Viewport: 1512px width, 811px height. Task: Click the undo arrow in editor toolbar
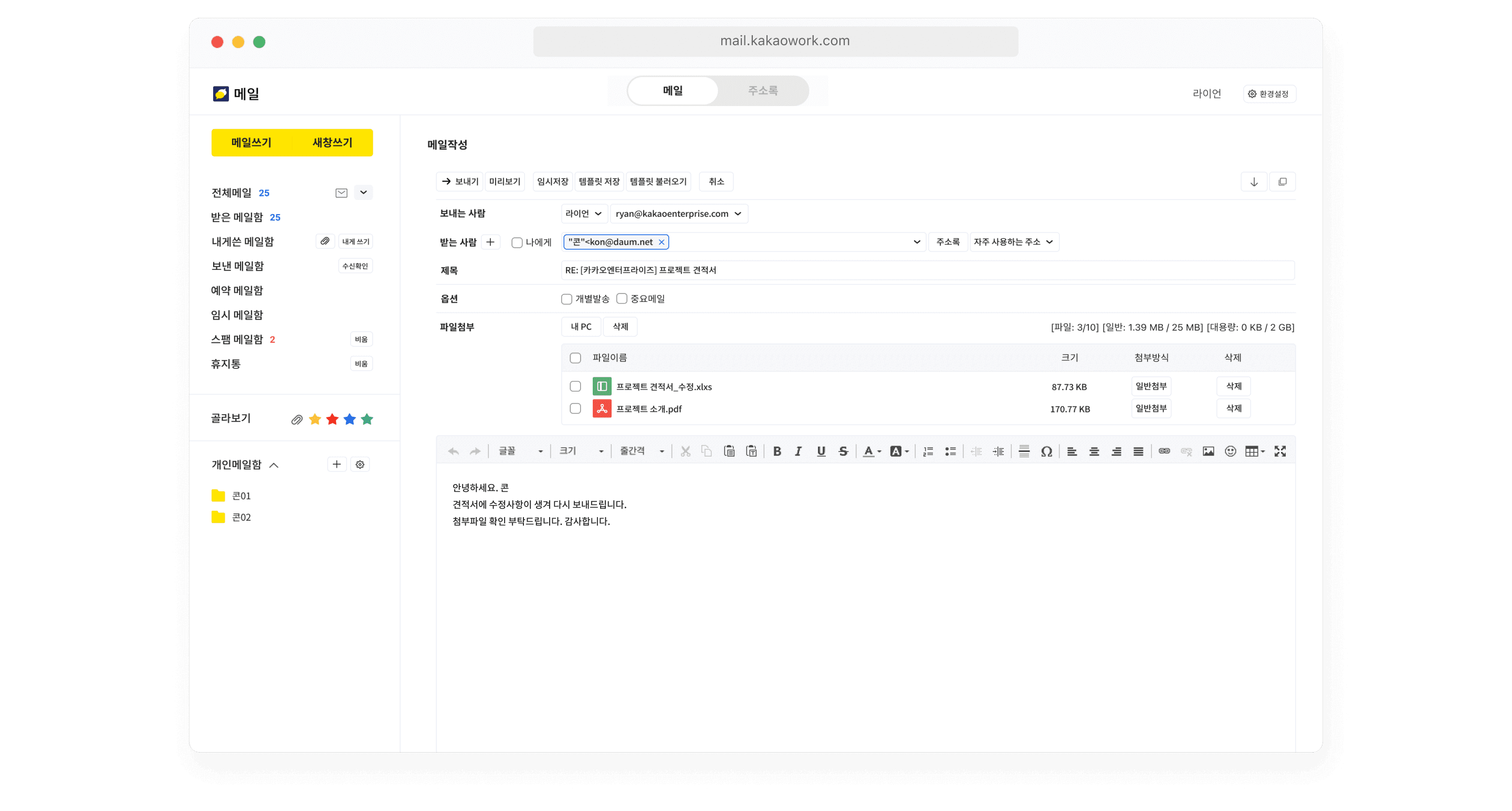click(453, 451)
